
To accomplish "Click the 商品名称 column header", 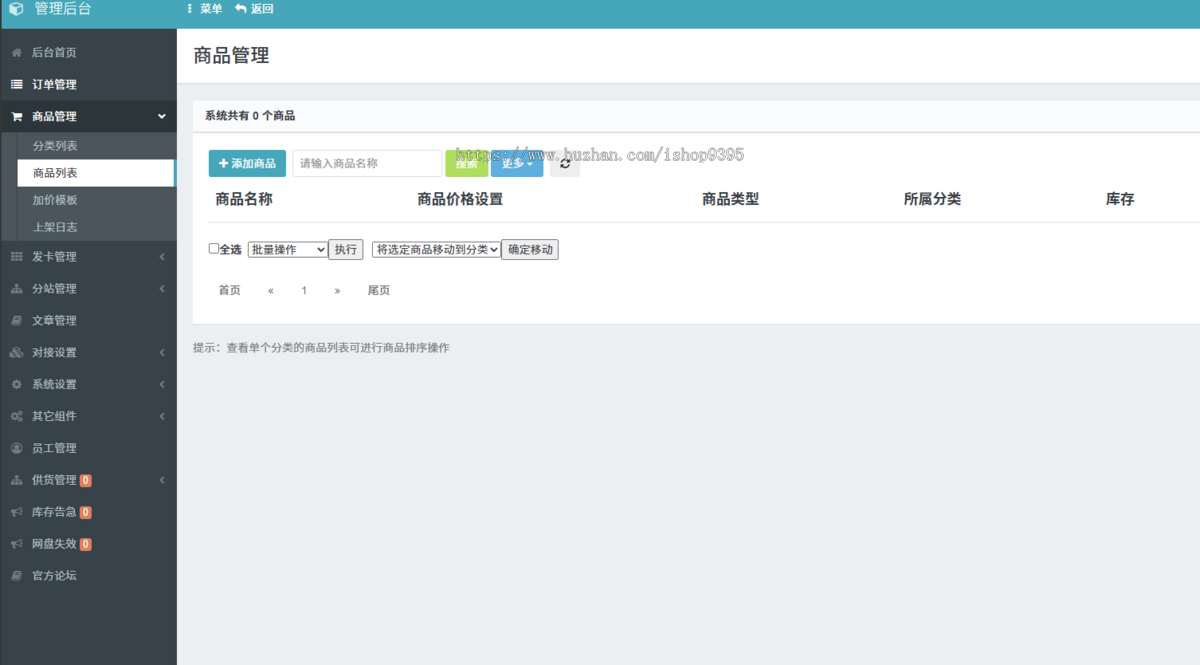I will 244,199.
